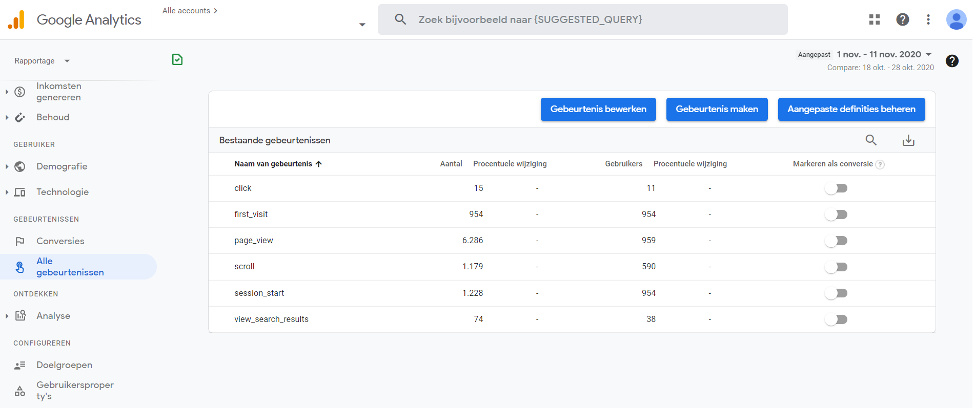This screenshot has width=977, height=408.
Task: Search existing events with magnifier icon
Action: point(871,140)
